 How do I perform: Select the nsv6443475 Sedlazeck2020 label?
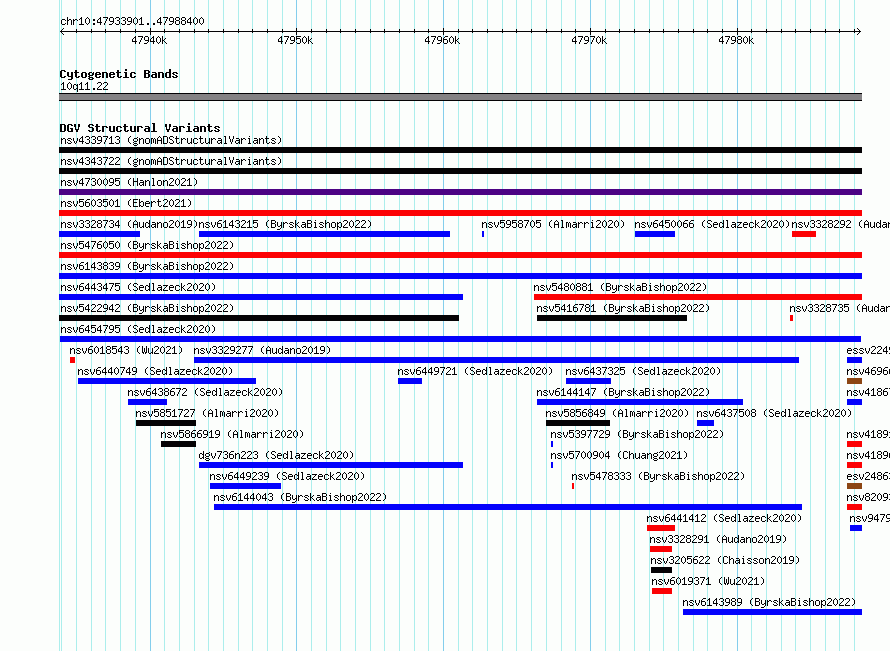point(138,287)
